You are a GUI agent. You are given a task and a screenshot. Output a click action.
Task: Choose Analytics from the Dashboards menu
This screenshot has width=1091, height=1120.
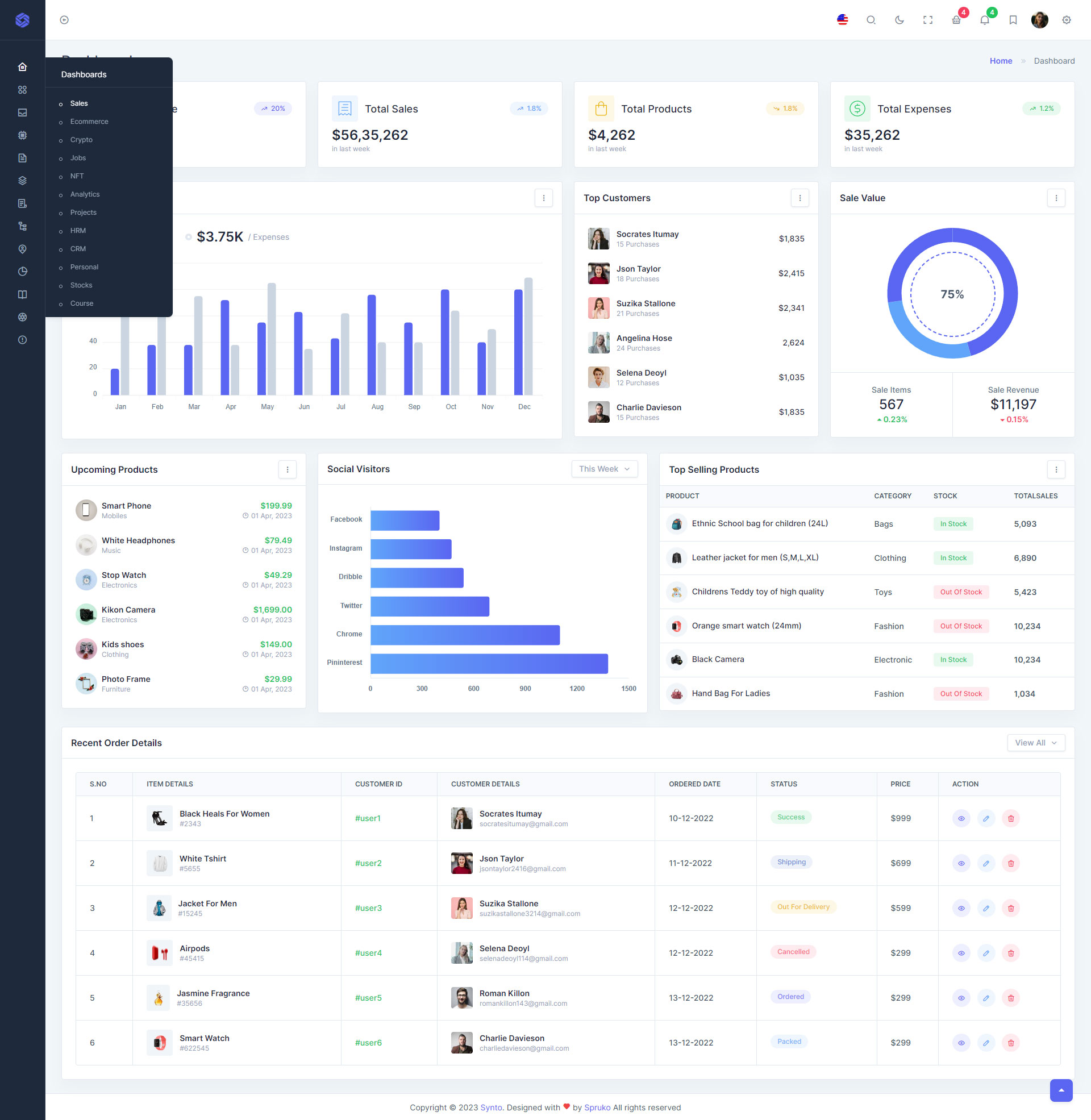pos(85,194)
